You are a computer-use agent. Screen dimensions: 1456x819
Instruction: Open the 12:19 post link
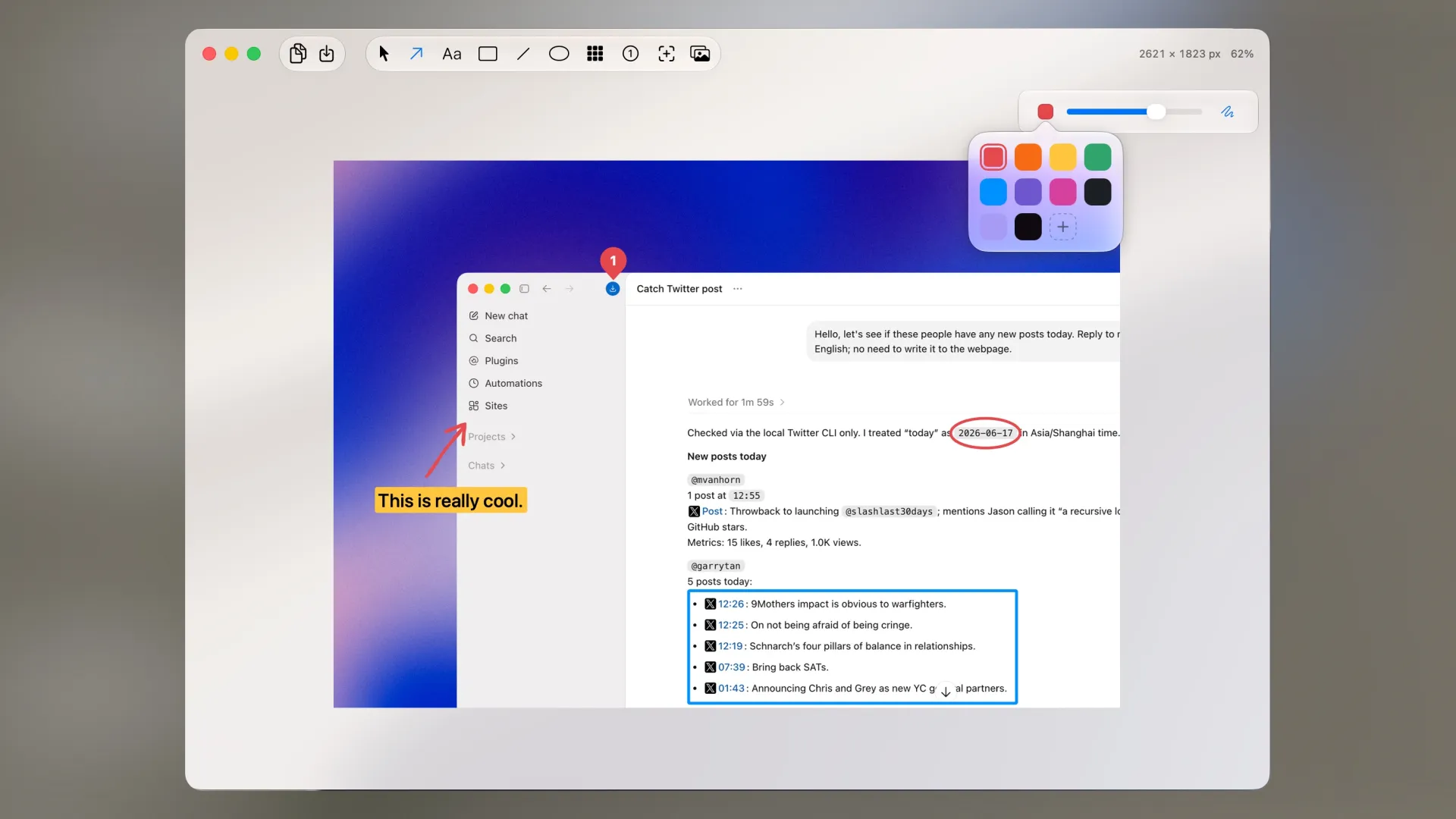point(730,646)
